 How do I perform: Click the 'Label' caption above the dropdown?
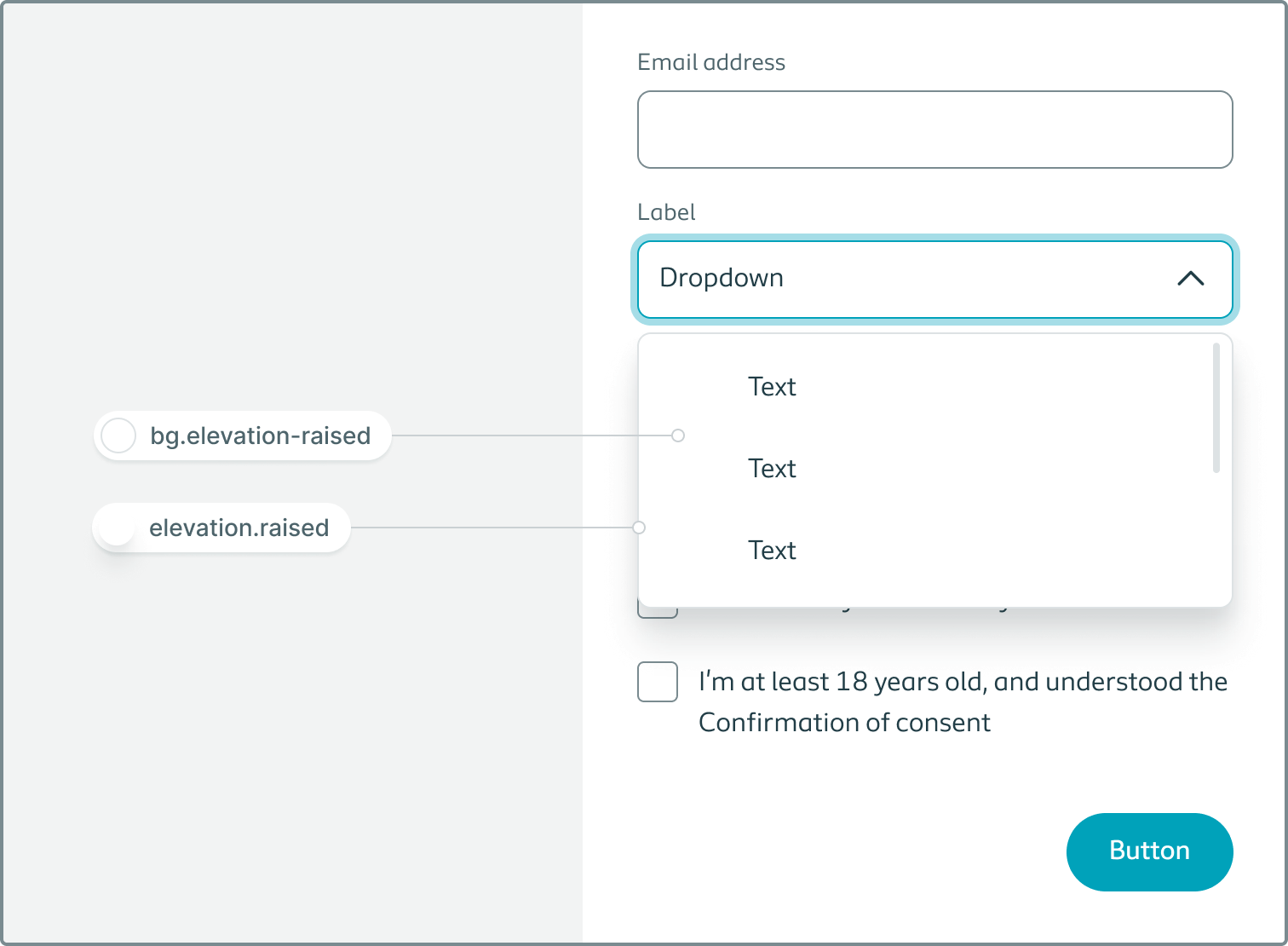tap(666, 212)
